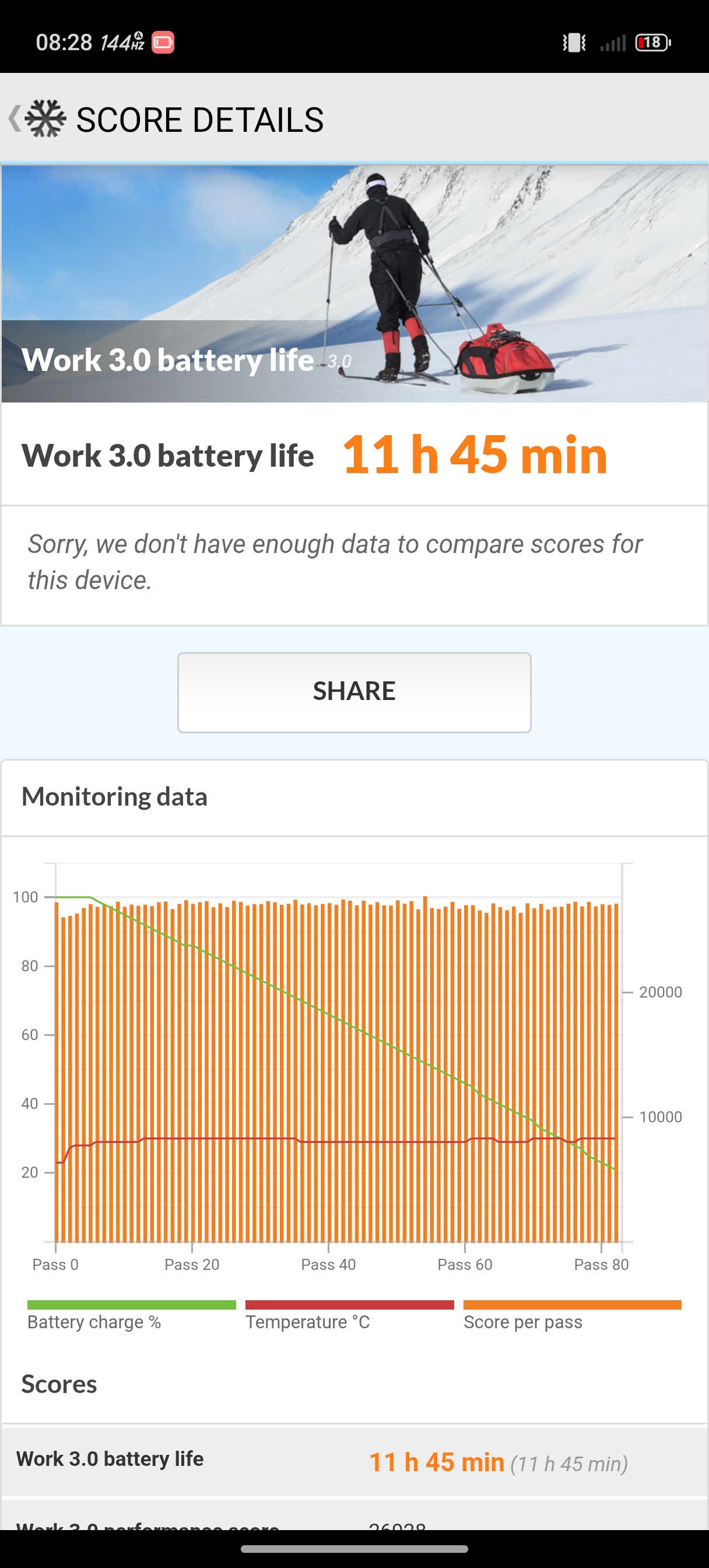Tap the battery level 18 indicator
709x1568 pixels.
652,43
